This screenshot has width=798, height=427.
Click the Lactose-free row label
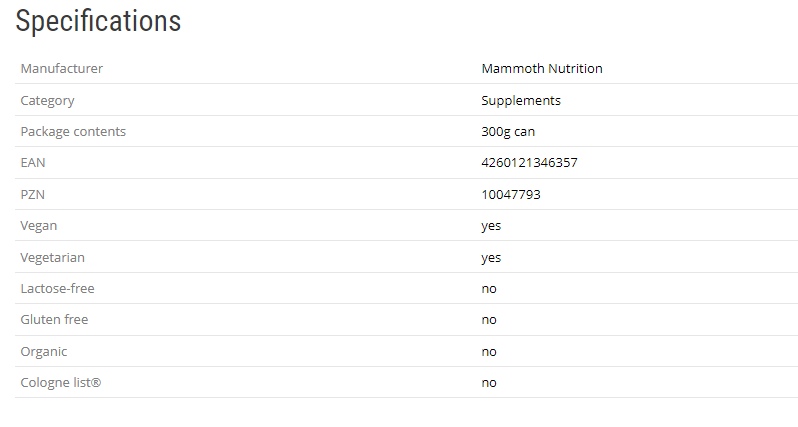[x=58, y=288]
